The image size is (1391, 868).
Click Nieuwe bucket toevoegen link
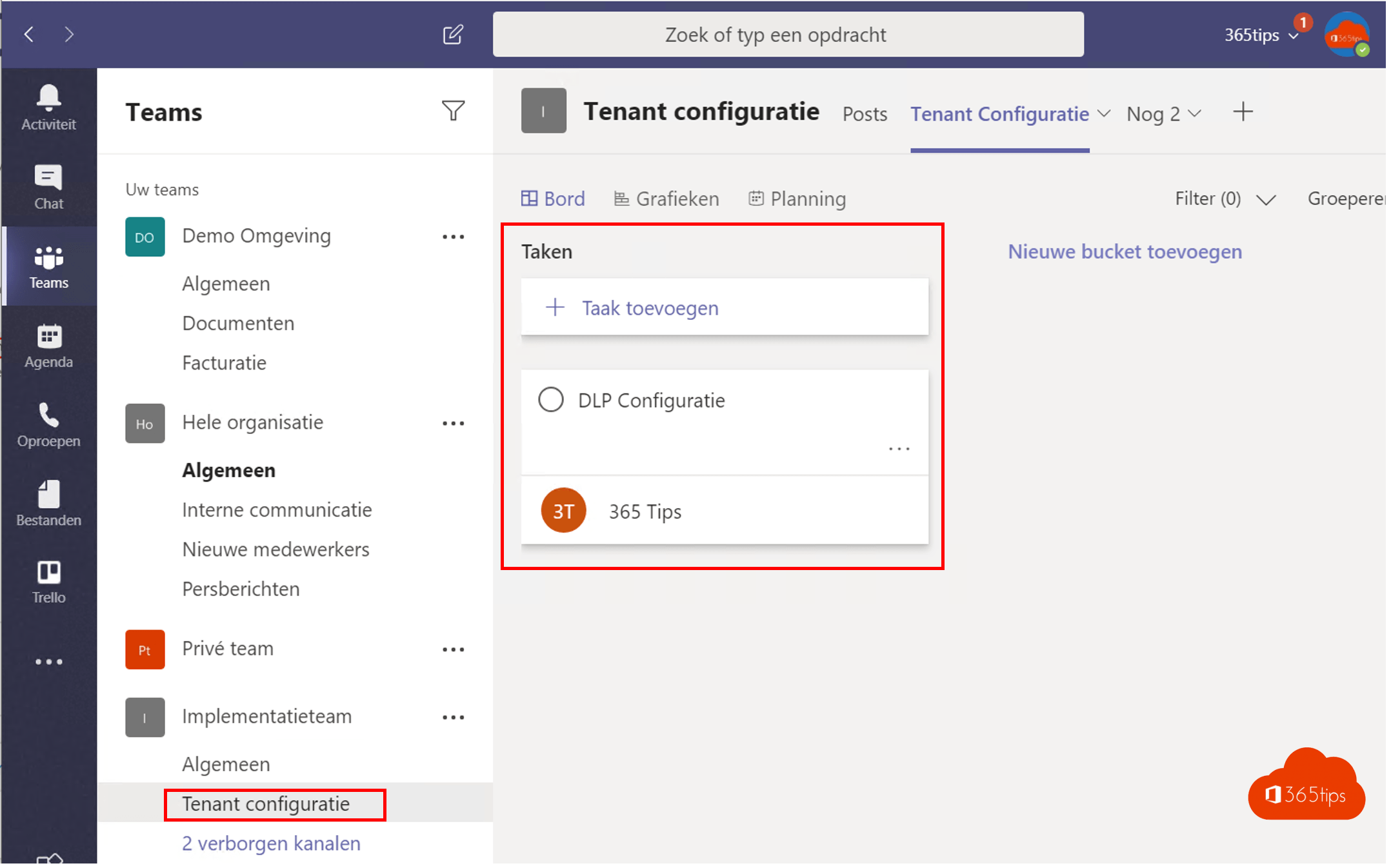tap(1125, 252)
